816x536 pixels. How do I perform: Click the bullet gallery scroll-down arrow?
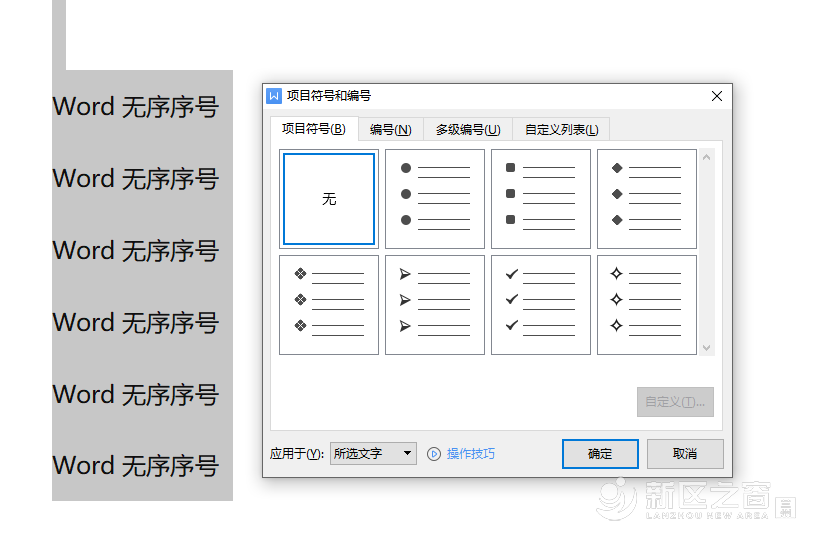coord(706,348)
